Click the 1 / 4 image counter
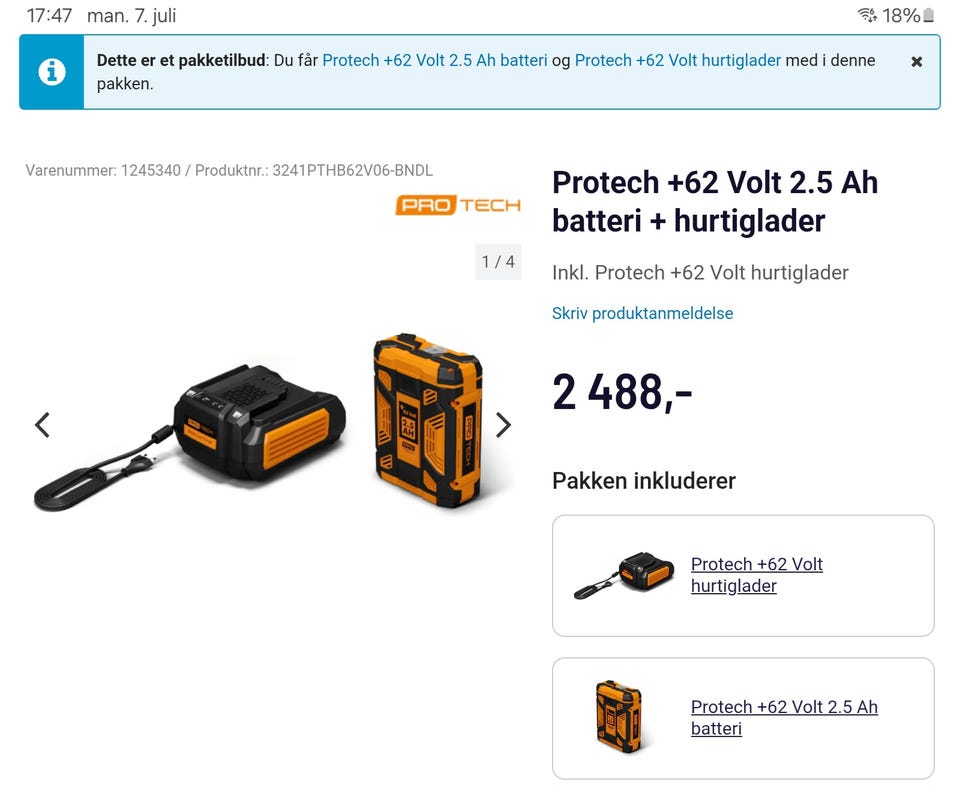The height and width of the screenshot is (785, 960). tap(498, 262)
